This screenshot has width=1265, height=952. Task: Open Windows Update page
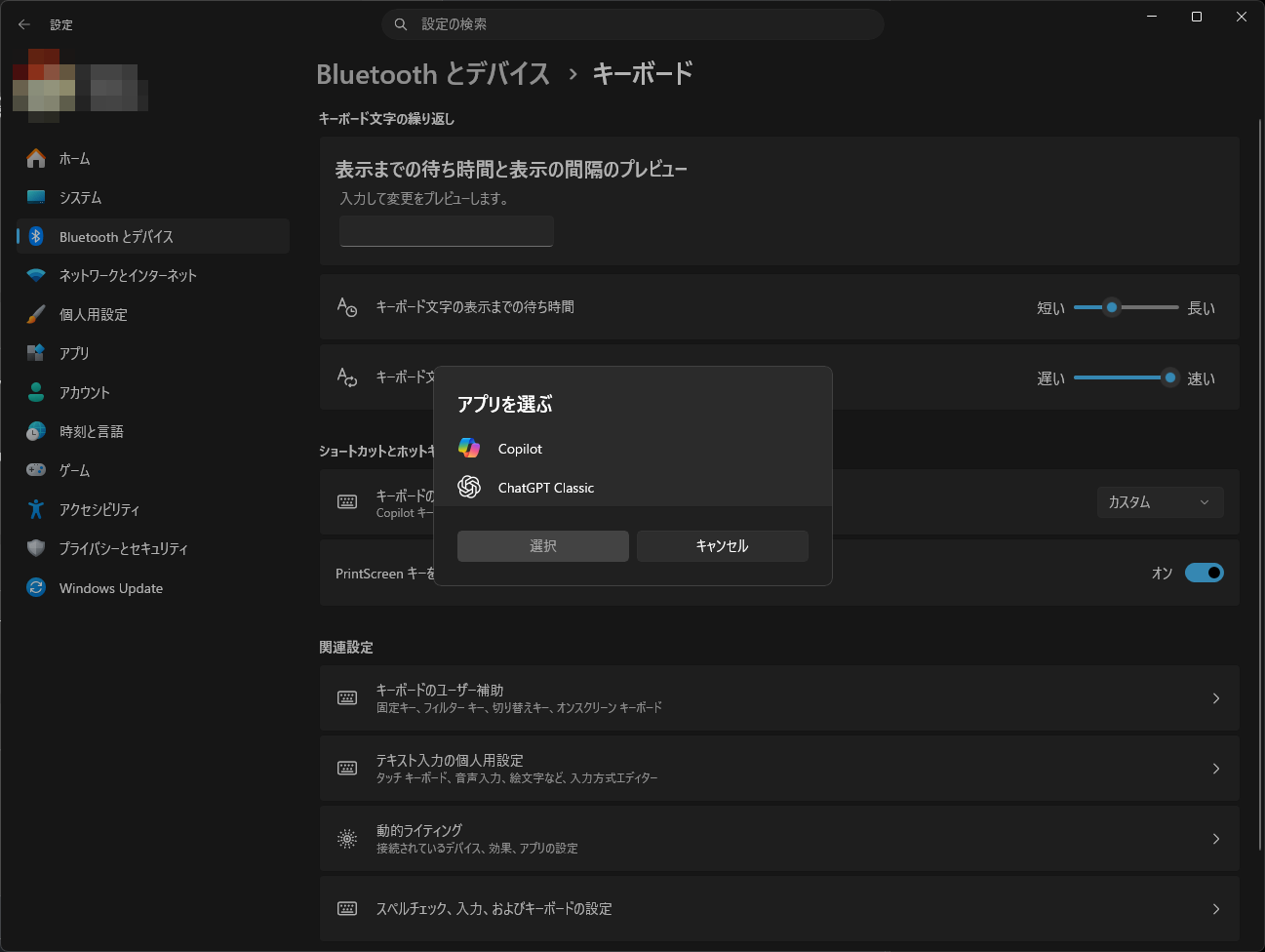click(x=153, y=587)
